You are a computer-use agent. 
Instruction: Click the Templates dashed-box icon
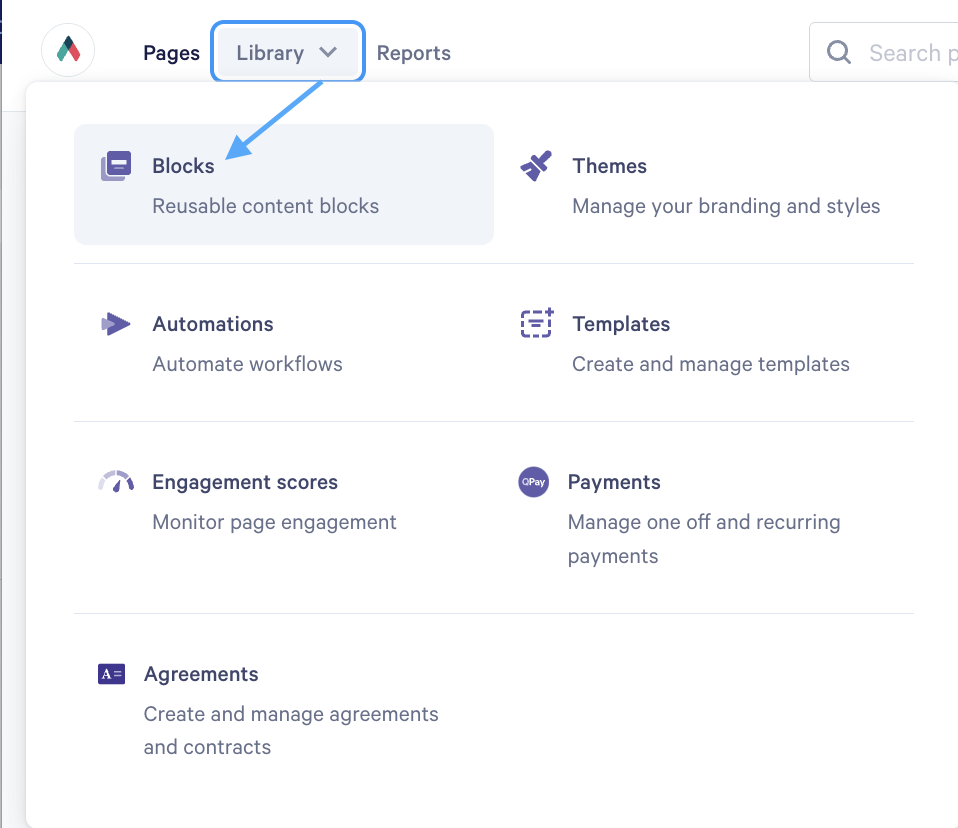click(x=536, y=323)
